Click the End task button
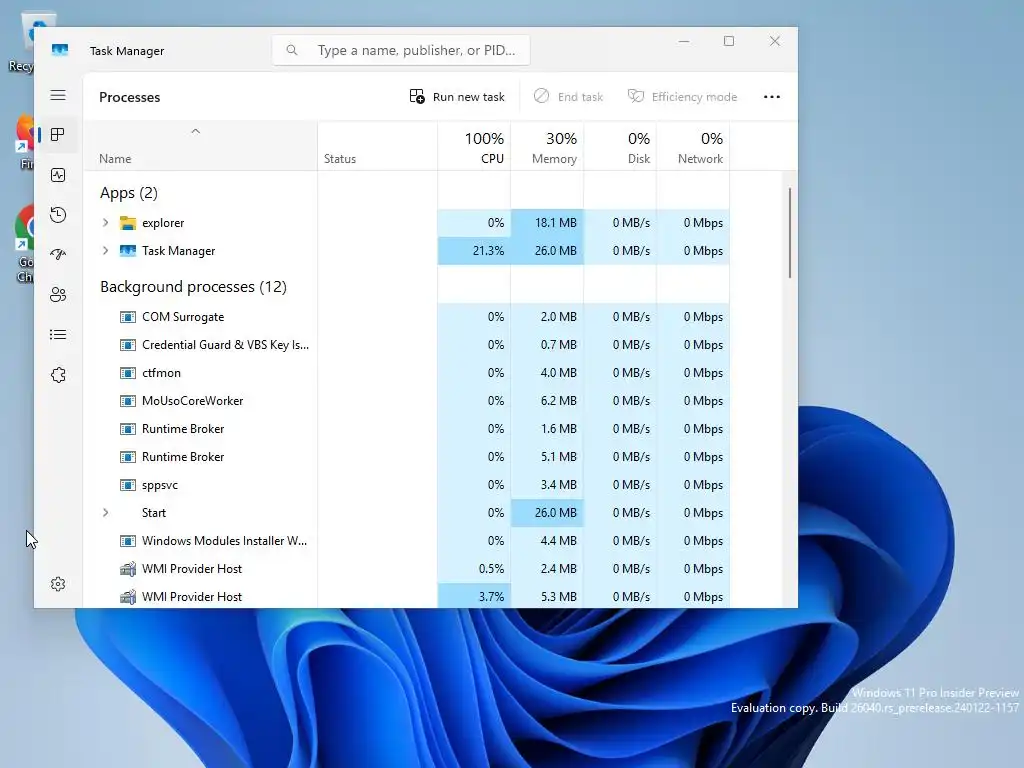Viewport: 1024px width, 768px height. [568, 97]
